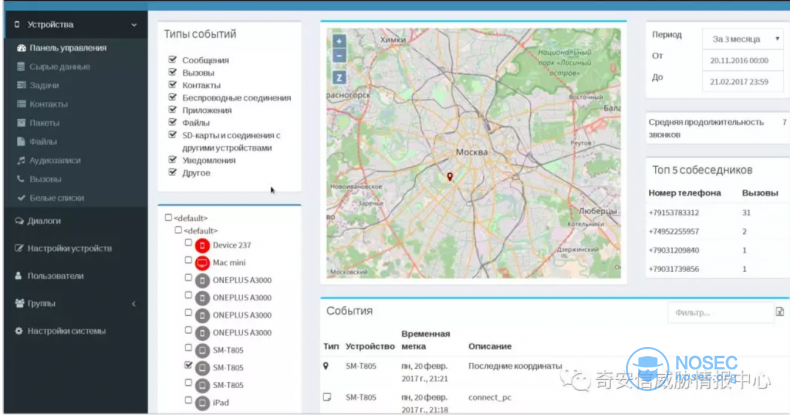Click the Вызовы column header in top contacts
790x415 pixels.
click(760, 193)
